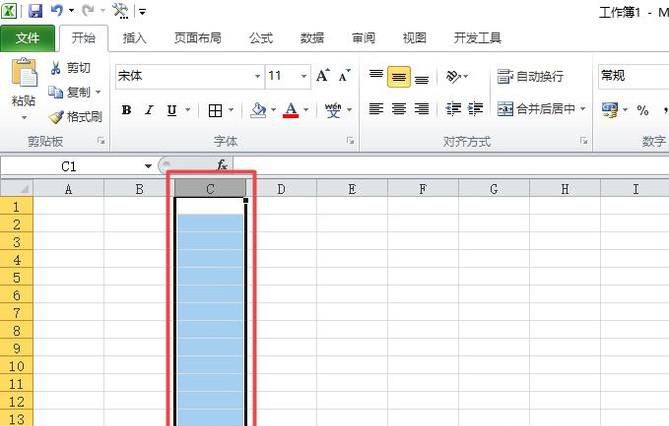Open the 字体 font dialog launcher

[350, 140]
